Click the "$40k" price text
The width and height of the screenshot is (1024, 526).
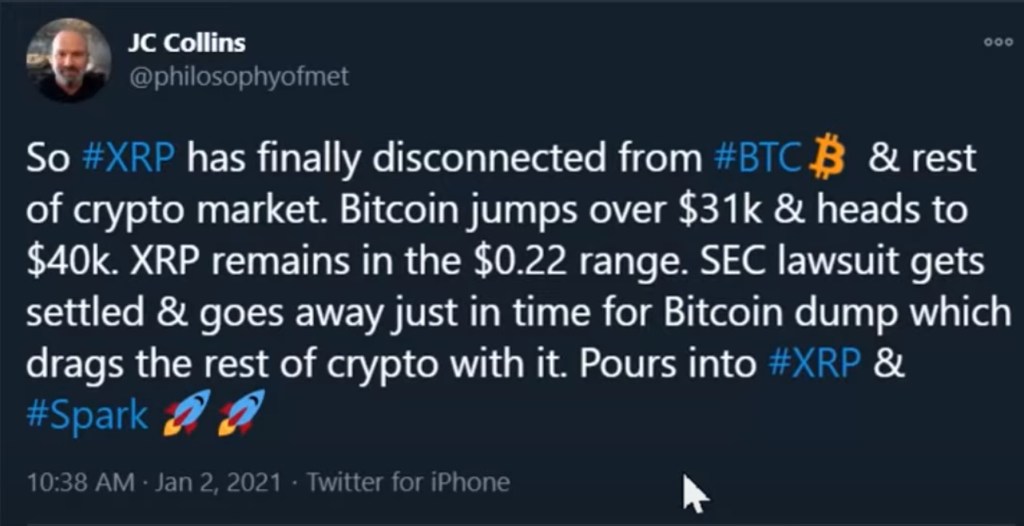[x=62, y=263]
